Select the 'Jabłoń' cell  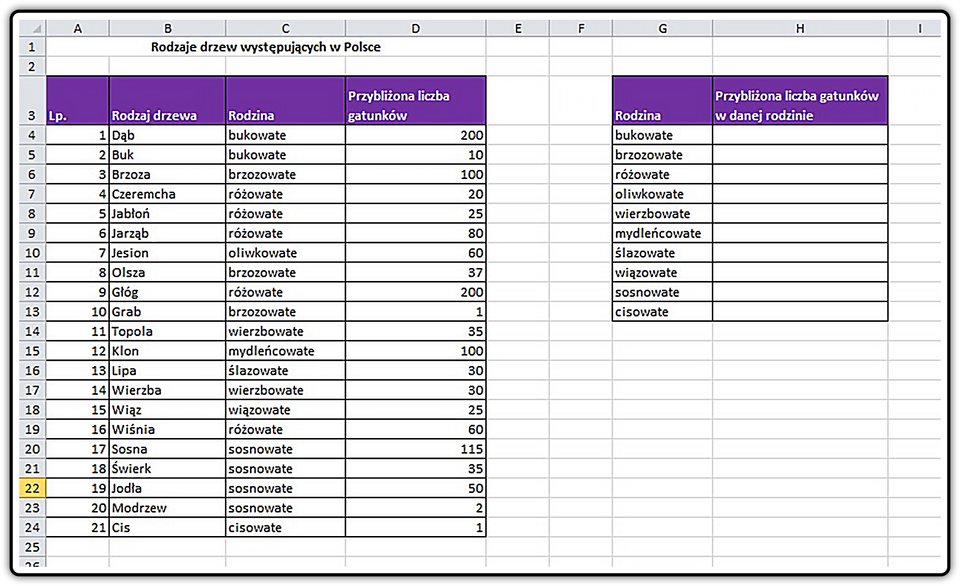(167, 214)
